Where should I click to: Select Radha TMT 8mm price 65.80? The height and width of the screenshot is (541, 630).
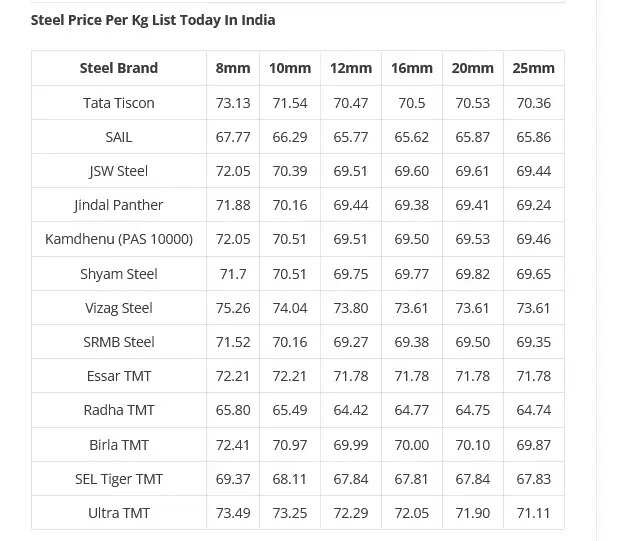point(233,410)
